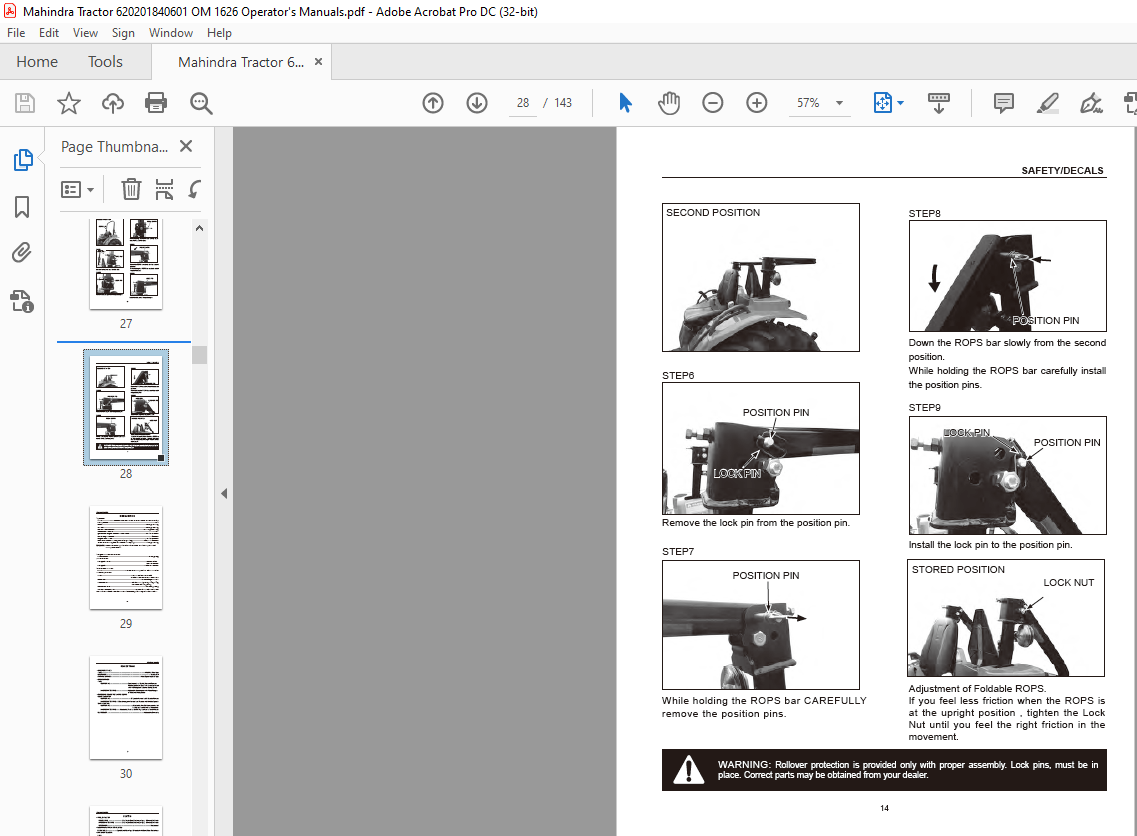Image resolution: width=1137 pixels, height=836 pixels.
Task: Print the document using printer icon
Action: (156, 103)
